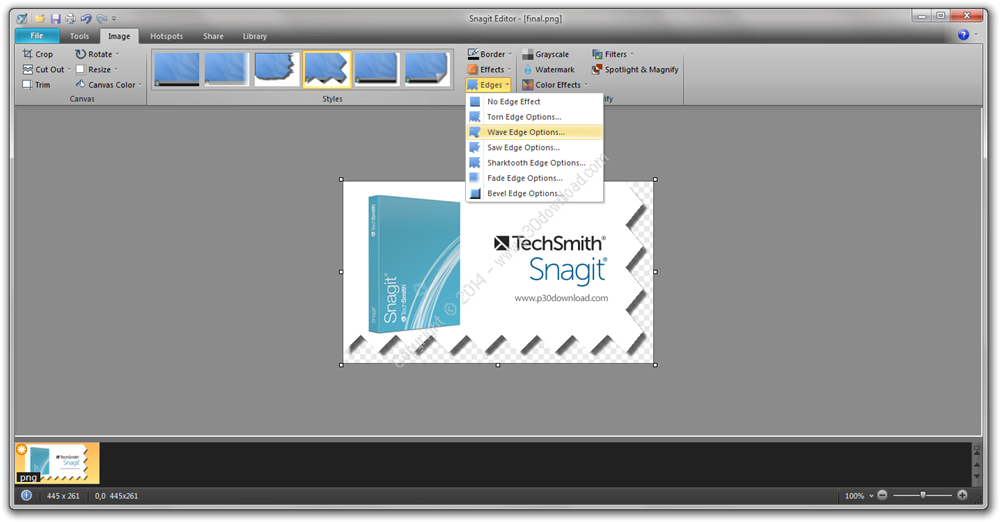Print with the printer icon in title bar
This screenshot has height=522, width=1000.
(70, 19)
